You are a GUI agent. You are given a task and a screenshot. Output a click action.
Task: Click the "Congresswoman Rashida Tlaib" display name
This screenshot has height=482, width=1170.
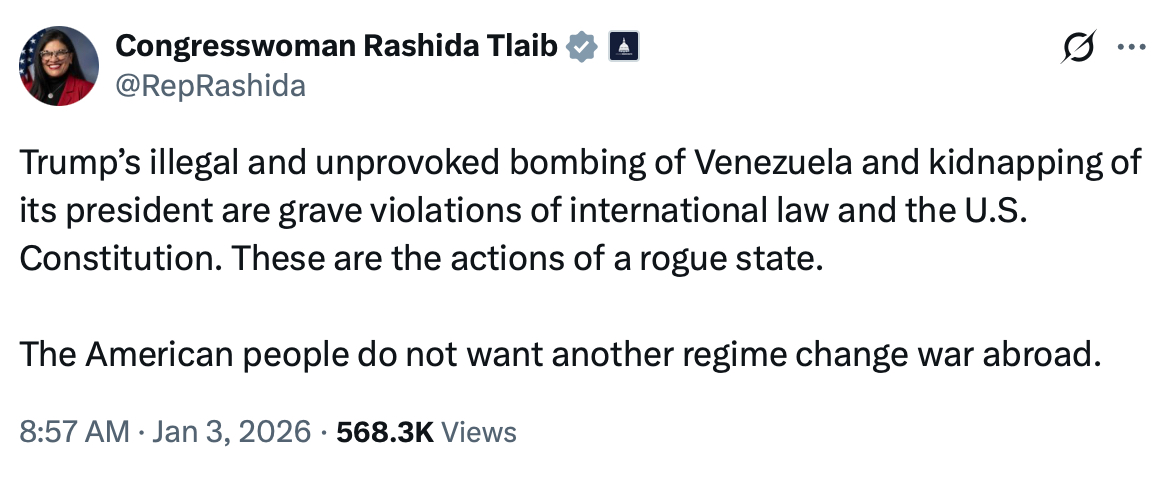tap(337, 45)
